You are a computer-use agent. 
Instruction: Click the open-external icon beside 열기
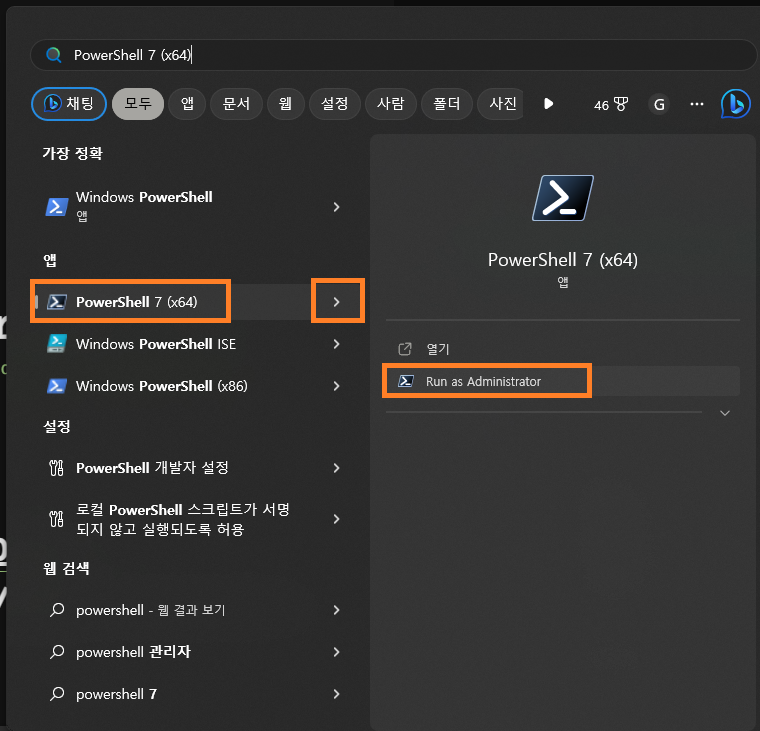[x=405, y=349]
